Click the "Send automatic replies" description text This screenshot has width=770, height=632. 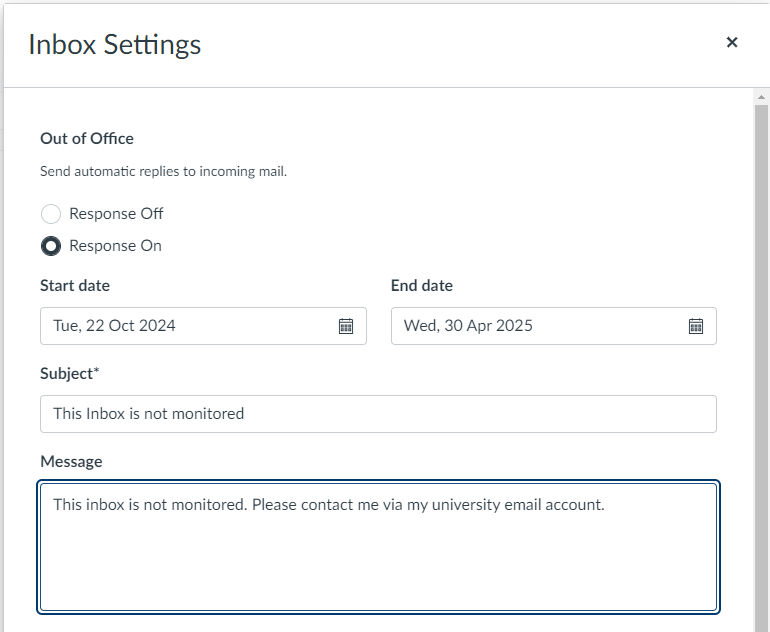tap(163, 172)
